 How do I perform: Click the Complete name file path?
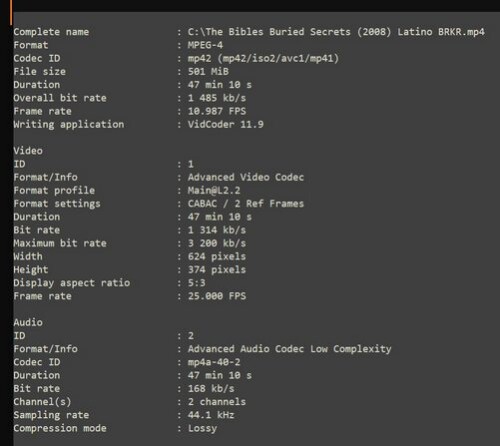(x=336, y=32)
